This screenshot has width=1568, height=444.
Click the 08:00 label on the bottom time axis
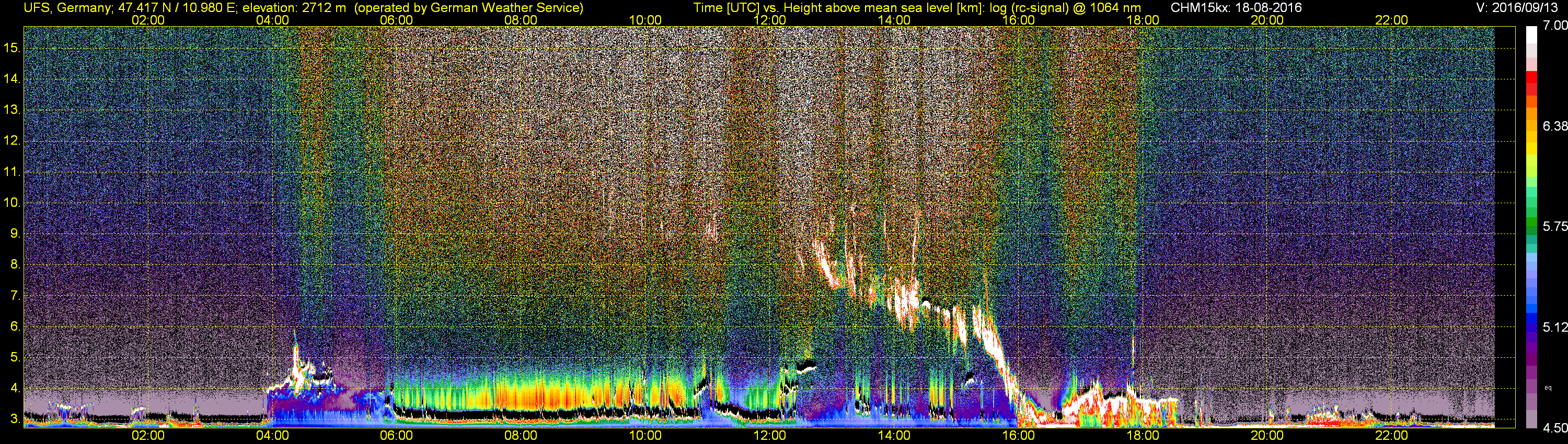521,436
